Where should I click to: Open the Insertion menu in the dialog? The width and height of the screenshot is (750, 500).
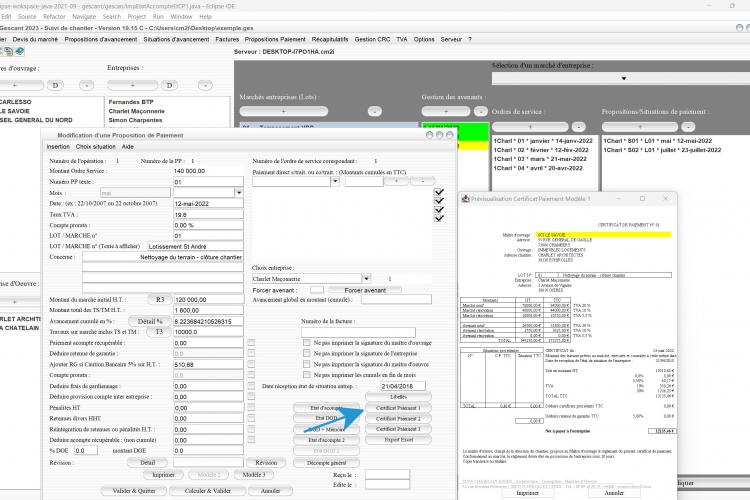click(58, 146)
